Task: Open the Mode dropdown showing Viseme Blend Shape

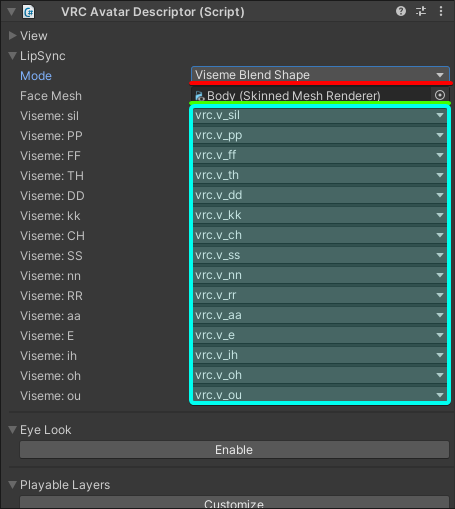Action: pyautogui.click(x=320, y=75)
